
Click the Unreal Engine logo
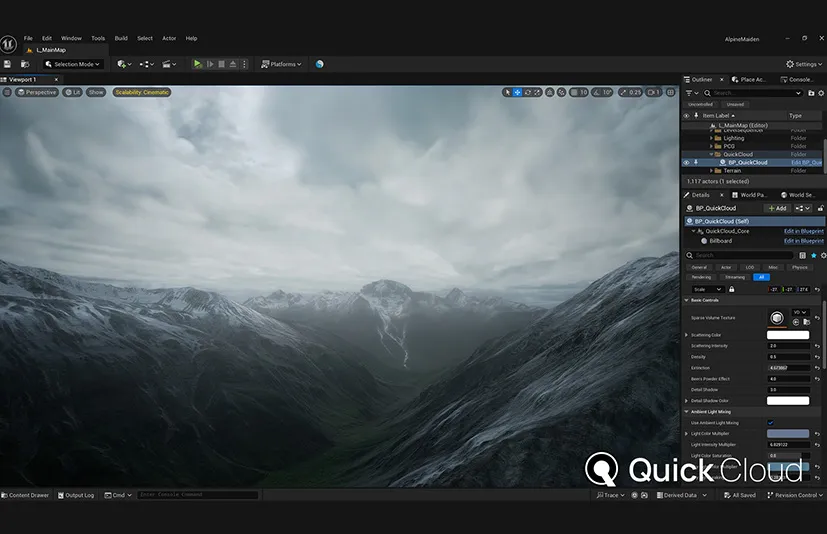8,44
